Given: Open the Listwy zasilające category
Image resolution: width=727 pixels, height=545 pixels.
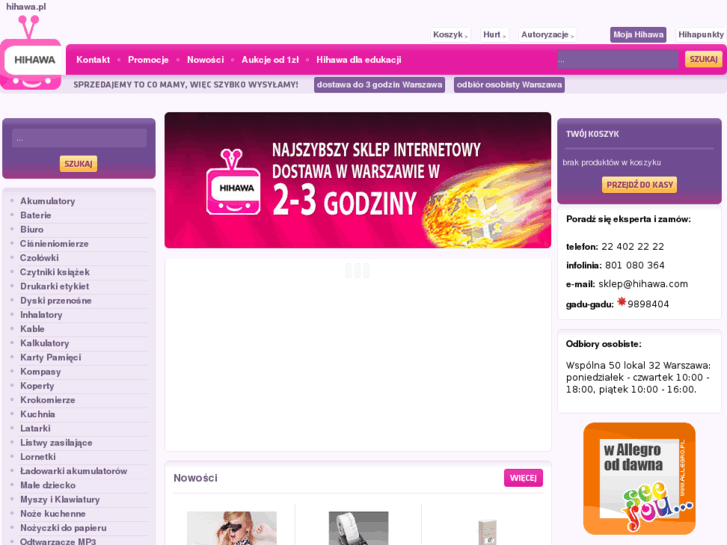Looking at the screenshot, I should tap(56, 443).
